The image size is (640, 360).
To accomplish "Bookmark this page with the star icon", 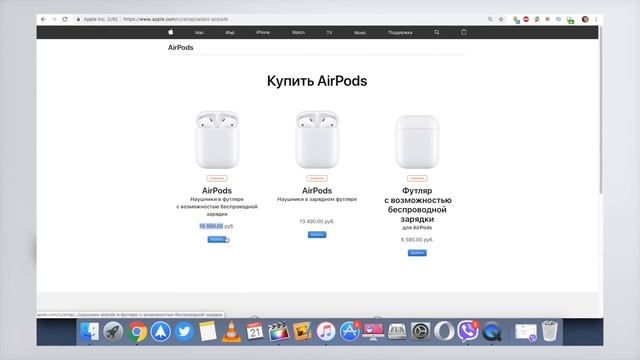I will (x=501, y=19).
